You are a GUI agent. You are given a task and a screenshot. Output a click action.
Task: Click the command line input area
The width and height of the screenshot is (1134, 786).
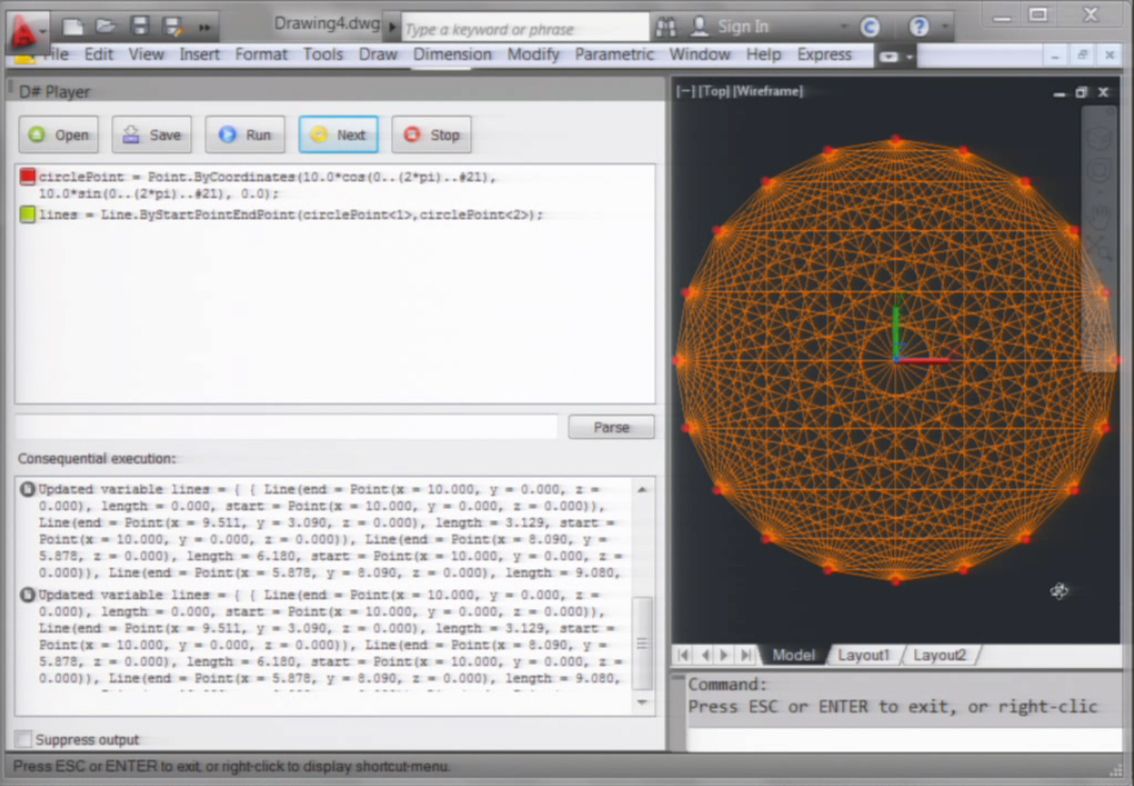point(904,739)
